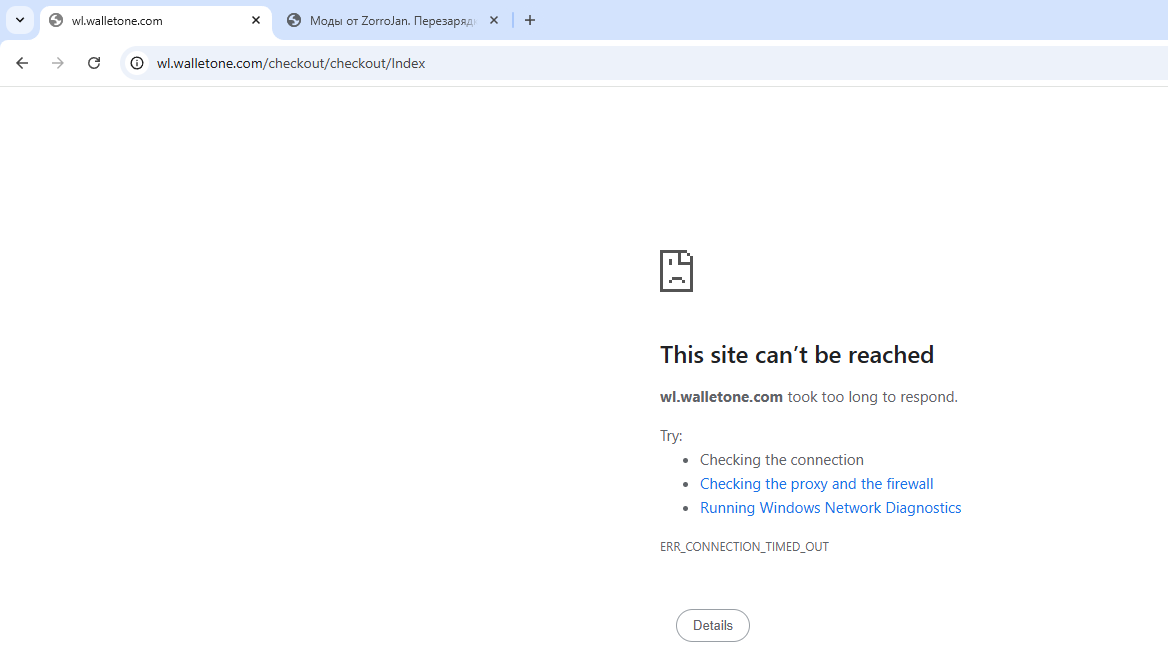Run Windows Network Diagnostics link

click(830, 508)
